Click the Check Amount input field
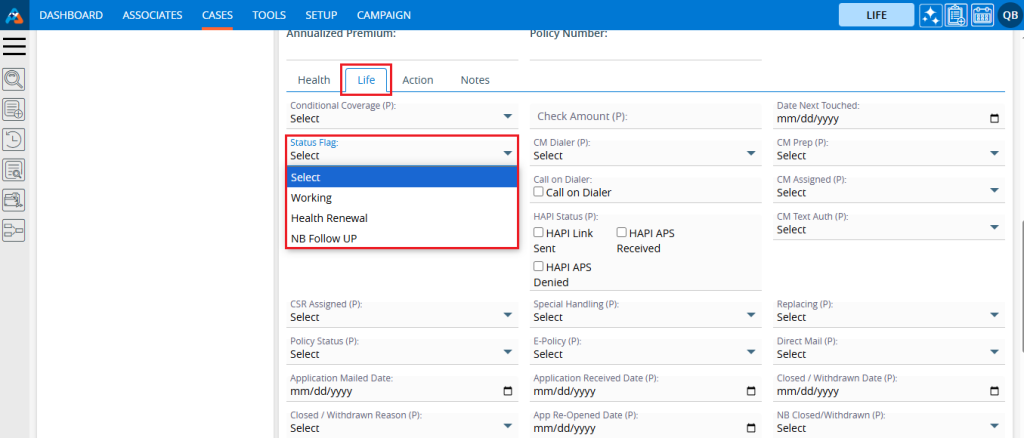The height and width of the screenshot is (438, 1024). point(645,117)
